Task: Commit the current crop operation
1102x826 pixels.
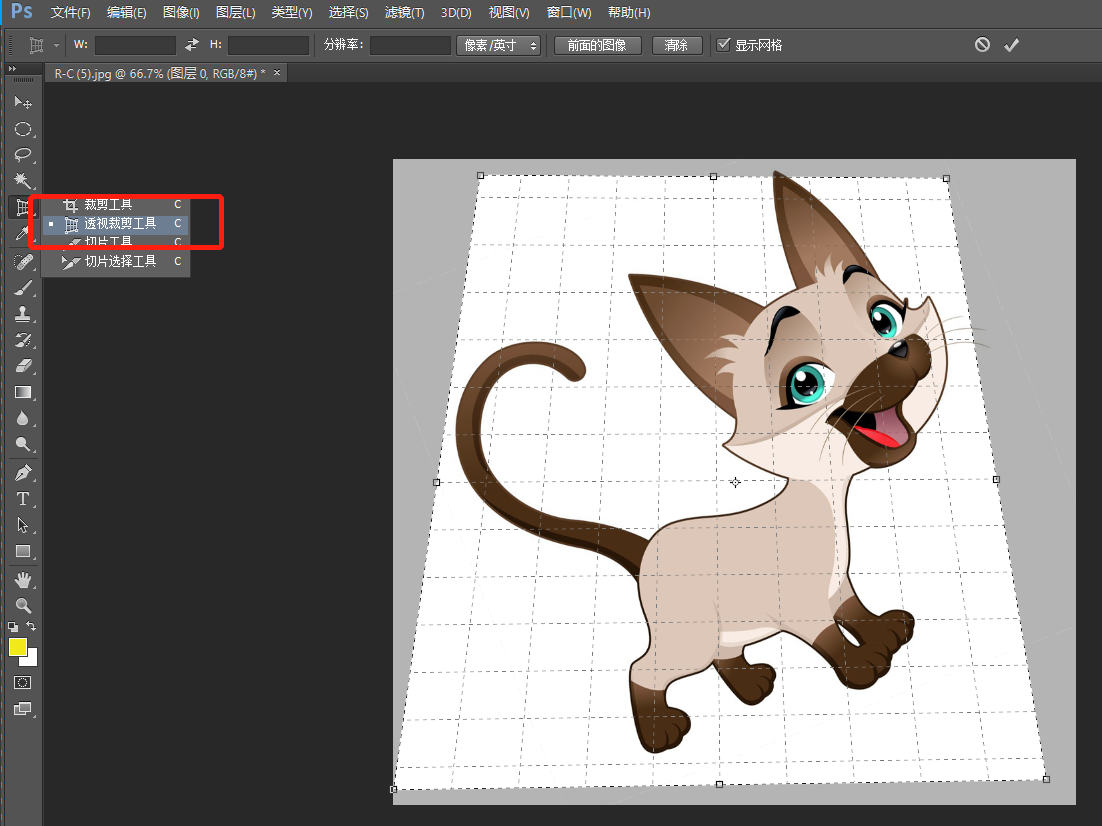Action: tap(1011, 45)
